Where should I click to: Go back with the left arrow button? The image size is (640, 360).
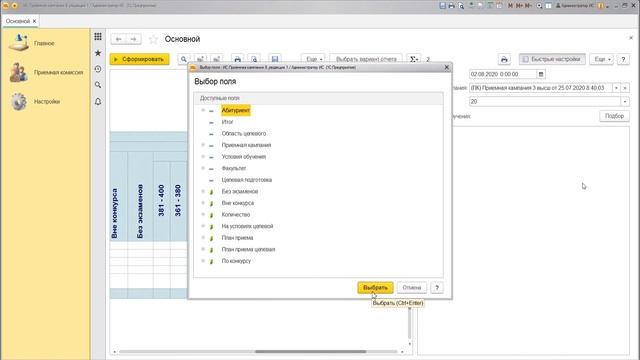(118, 39)
